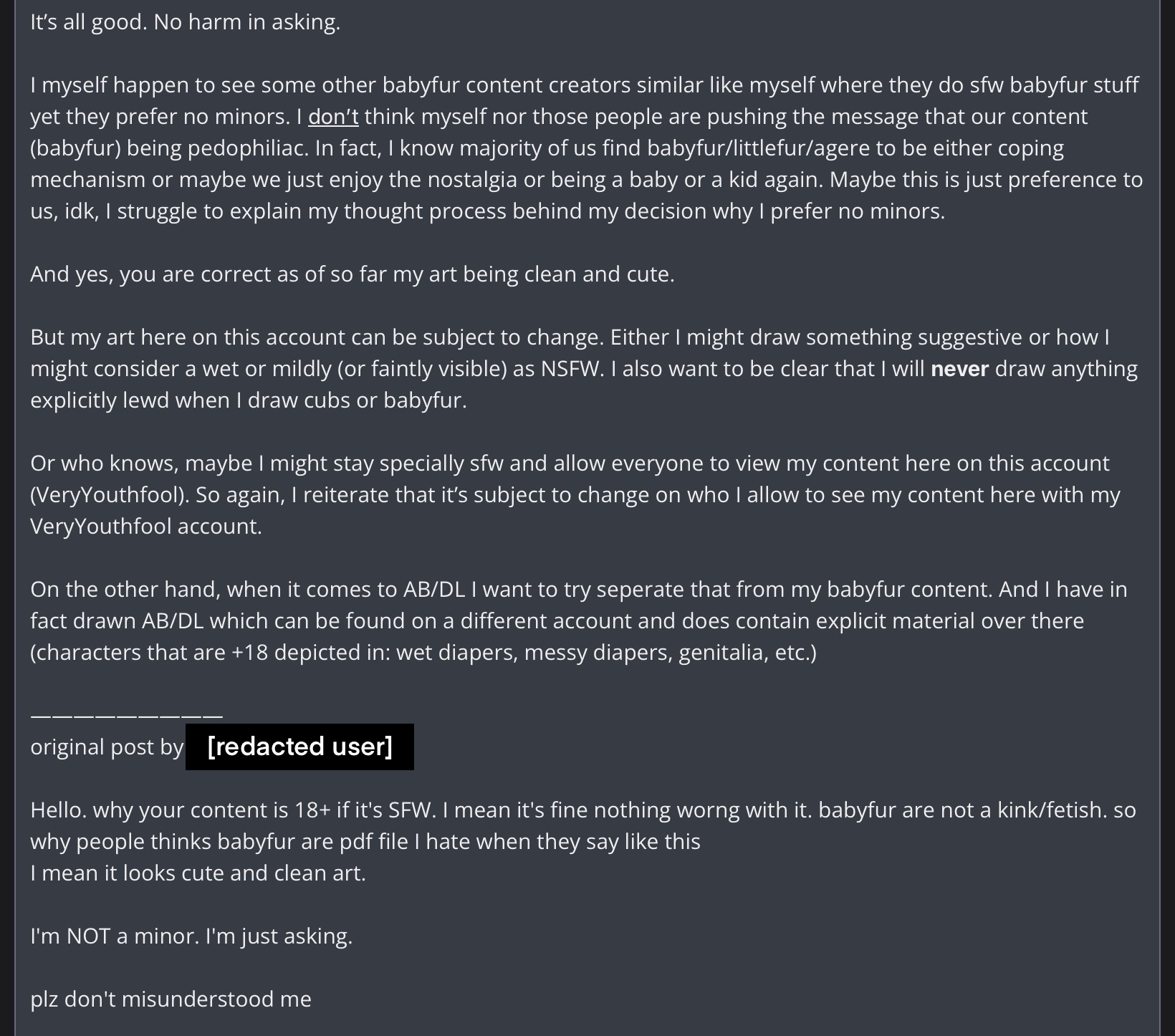Click the redacted user name box
1175x1036 pixels.
point(299,747)
